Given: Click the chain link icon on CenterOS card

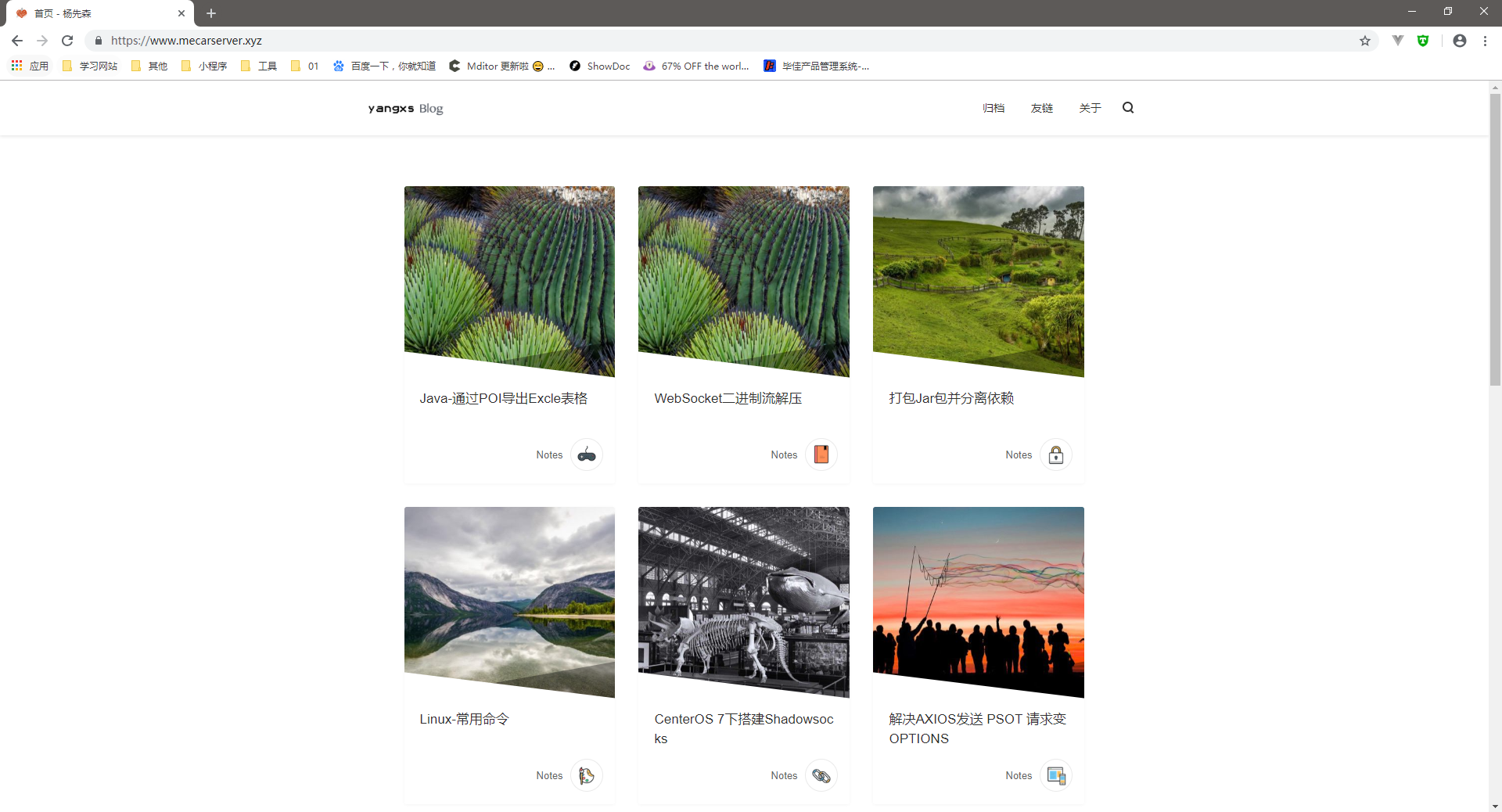Looking at the screenshot, I should [821, 775].
